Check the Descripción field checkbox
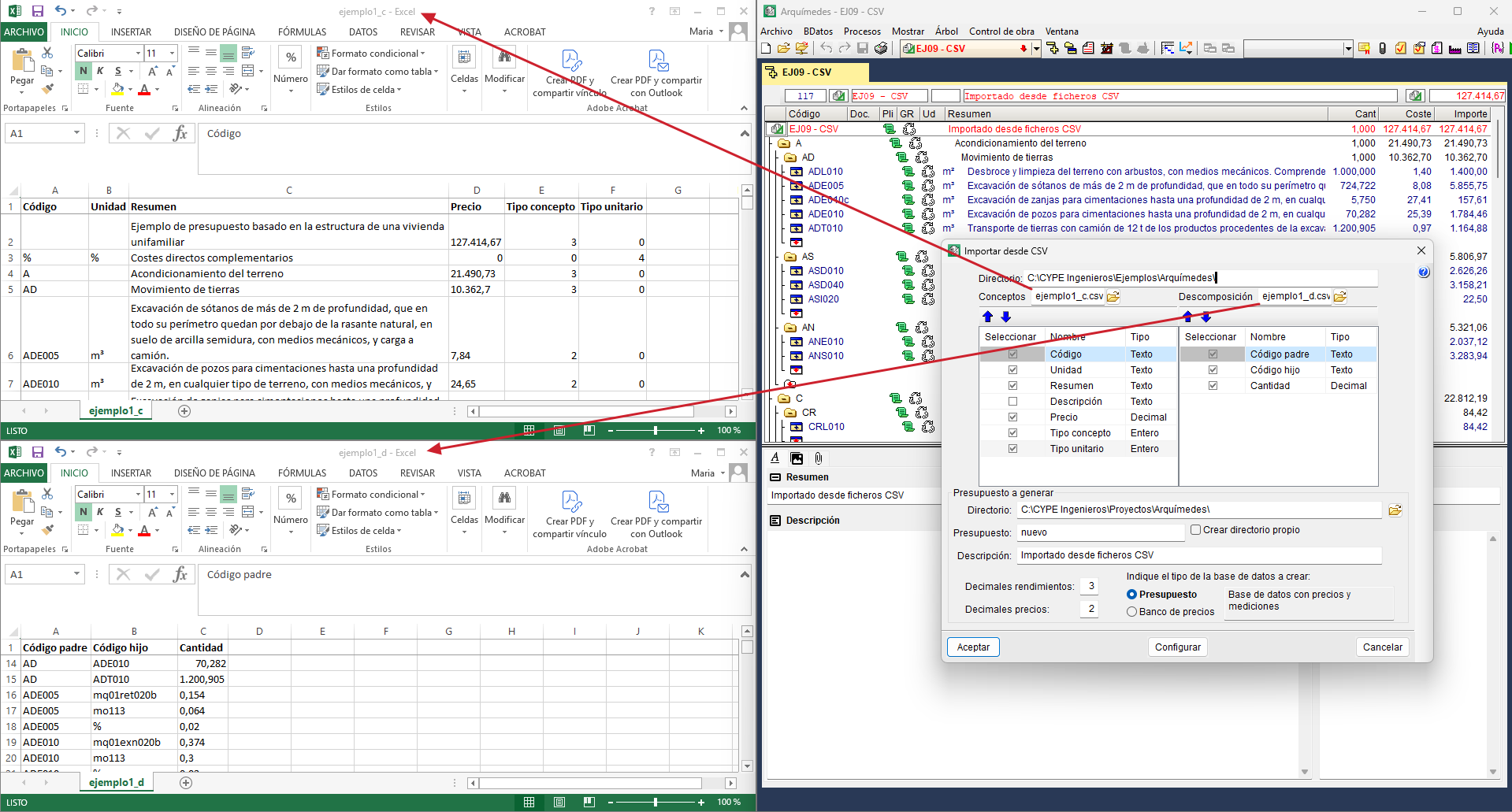The height and width of the screenshot is (812, 1512). [1012, 402]
